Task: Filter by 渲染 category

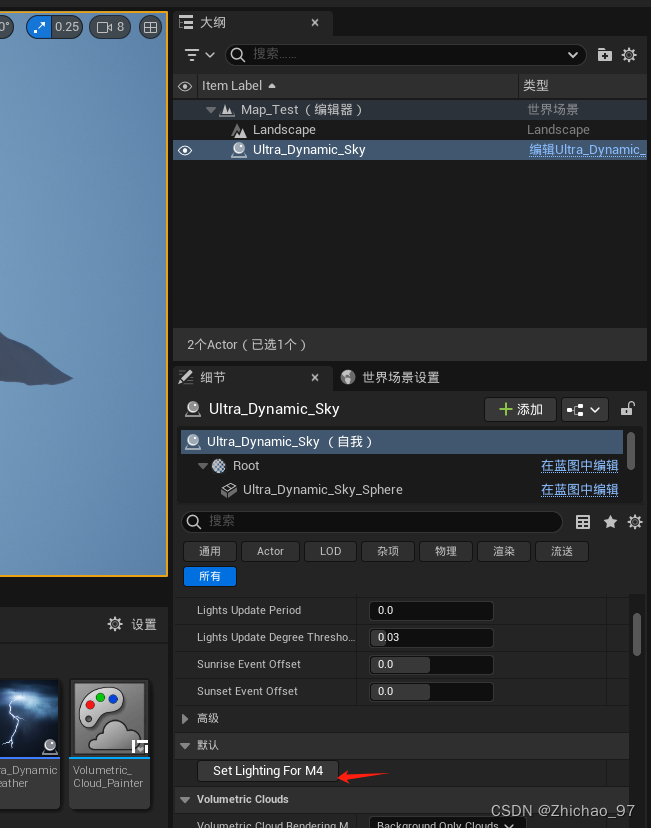Action: (504, 551)
